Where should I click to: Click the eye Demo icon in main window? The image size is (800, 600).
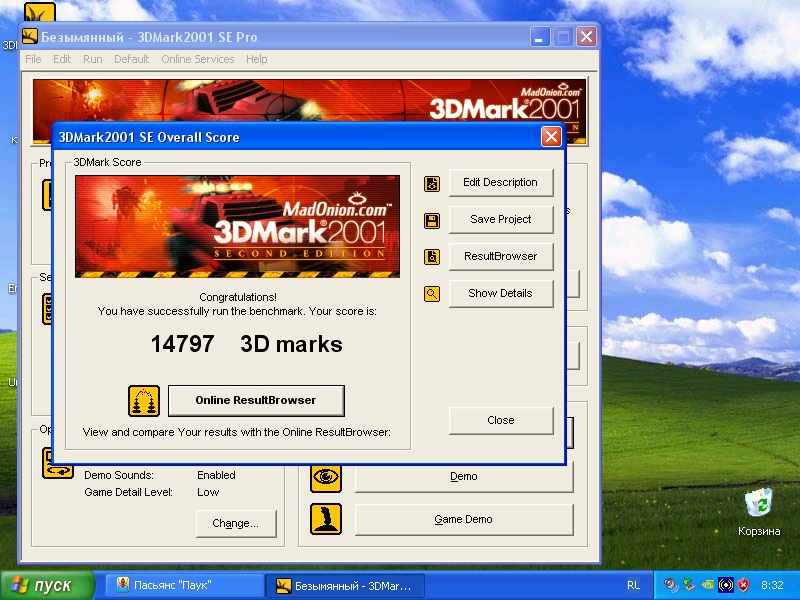tap(326, 477)
